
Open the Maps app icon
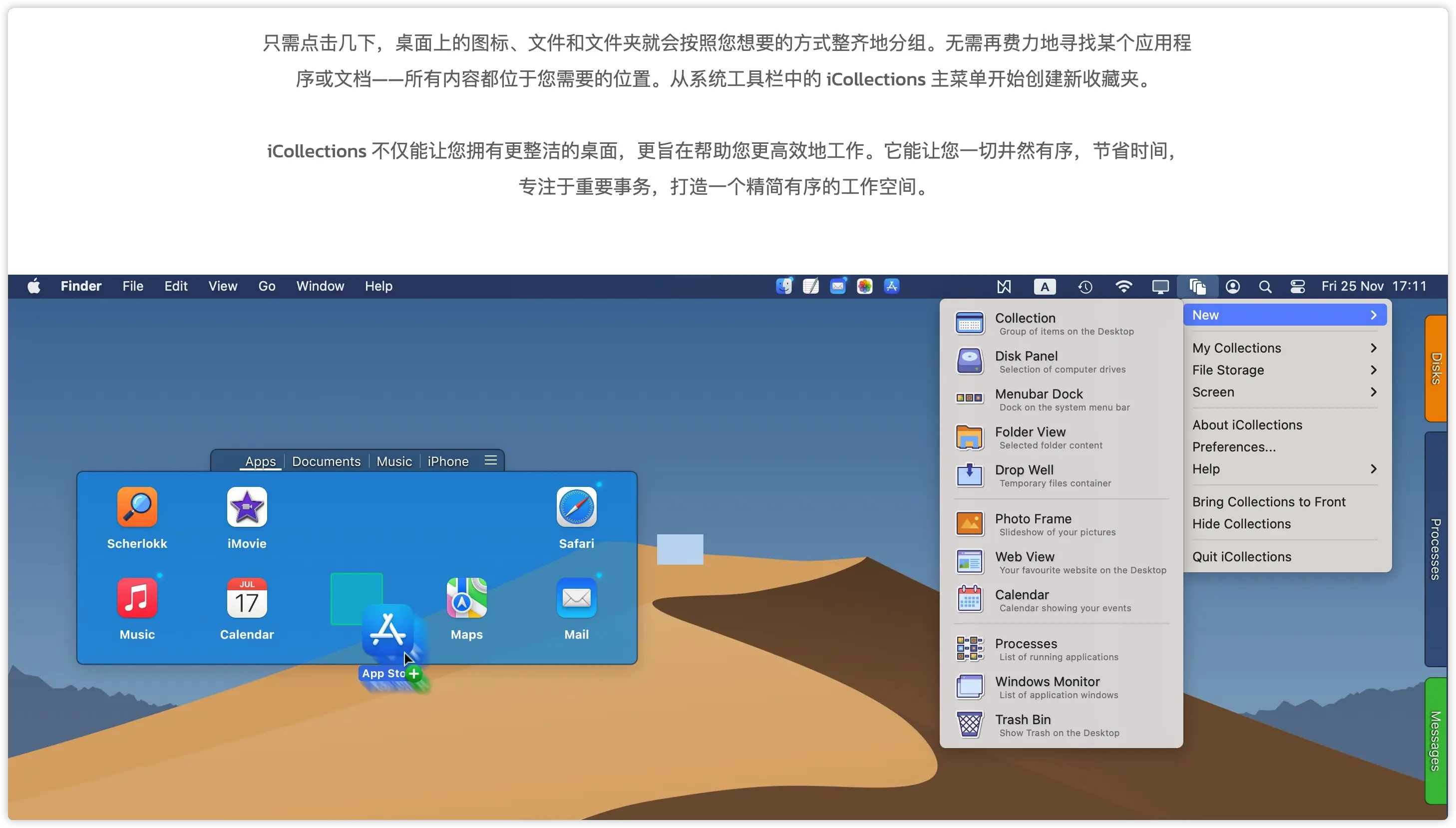pos(466,598)
